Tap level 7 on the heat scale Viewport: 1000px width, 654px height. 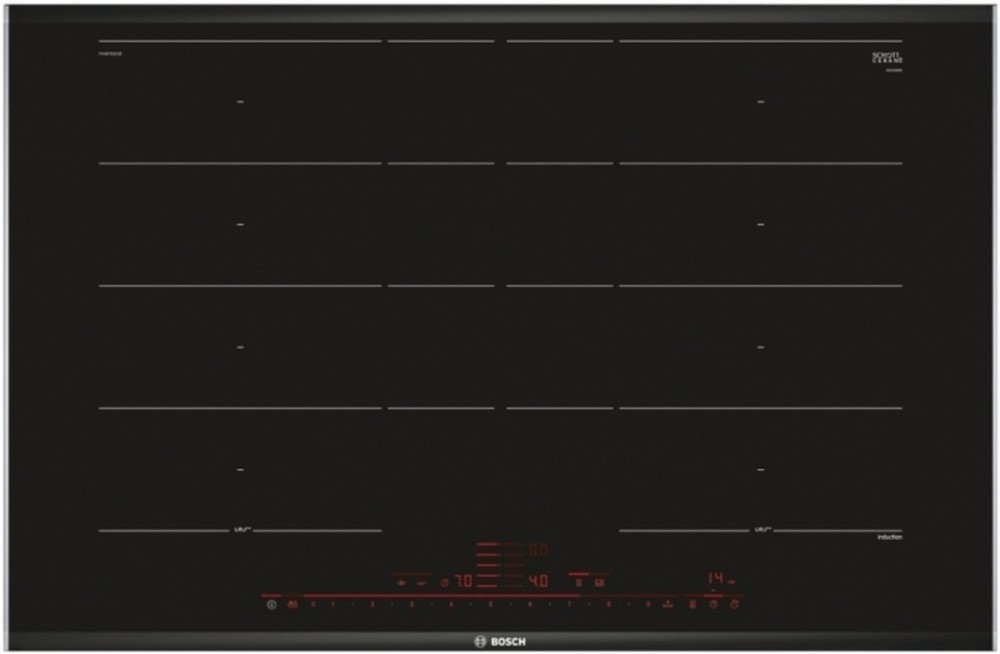568,604
